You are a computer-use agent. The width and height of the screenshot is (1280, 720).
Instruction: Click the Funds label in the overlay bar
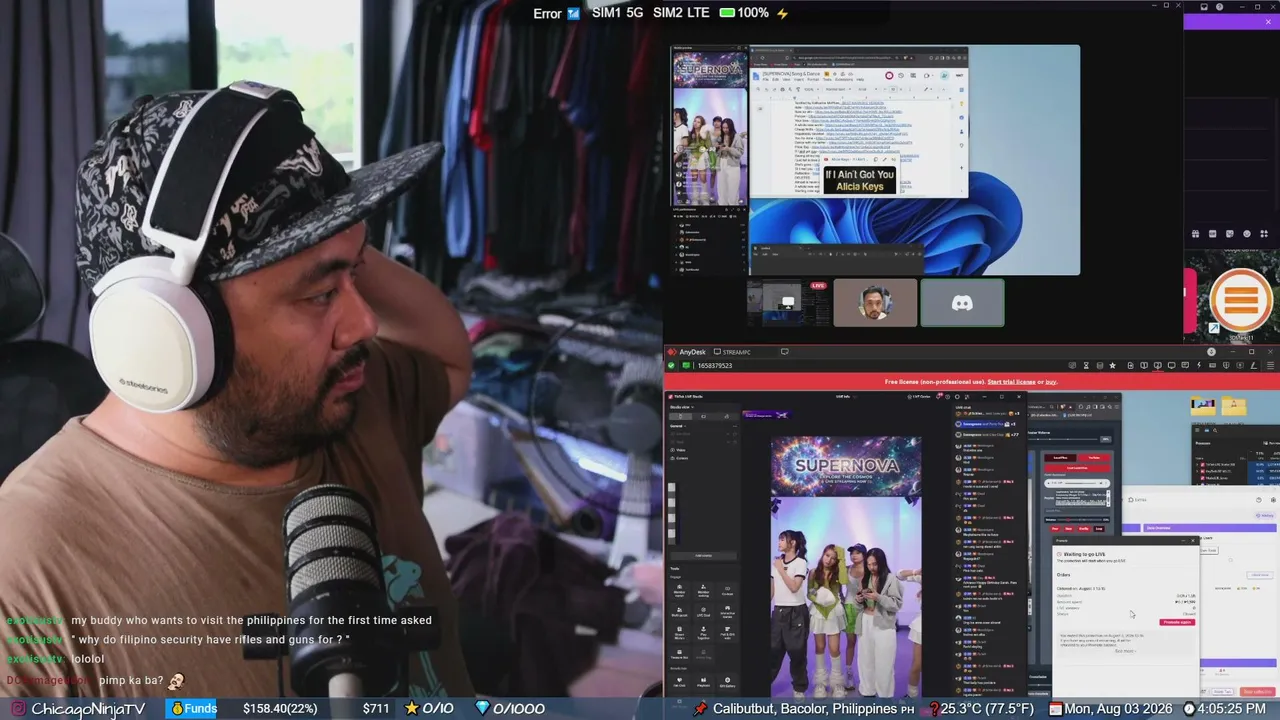coord(194,708)
